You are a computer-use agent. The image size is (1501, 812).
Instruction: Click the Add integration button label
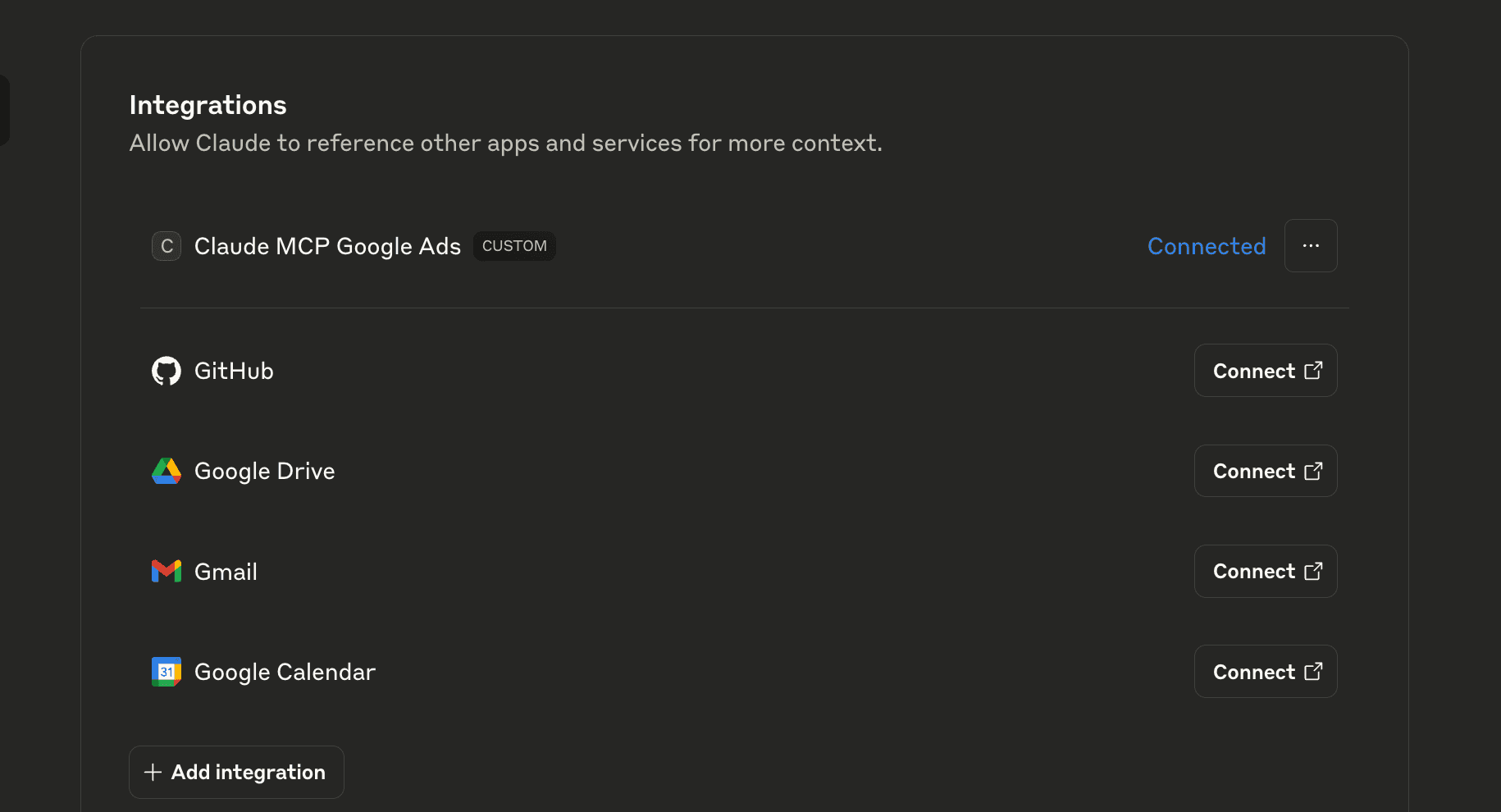248,772
